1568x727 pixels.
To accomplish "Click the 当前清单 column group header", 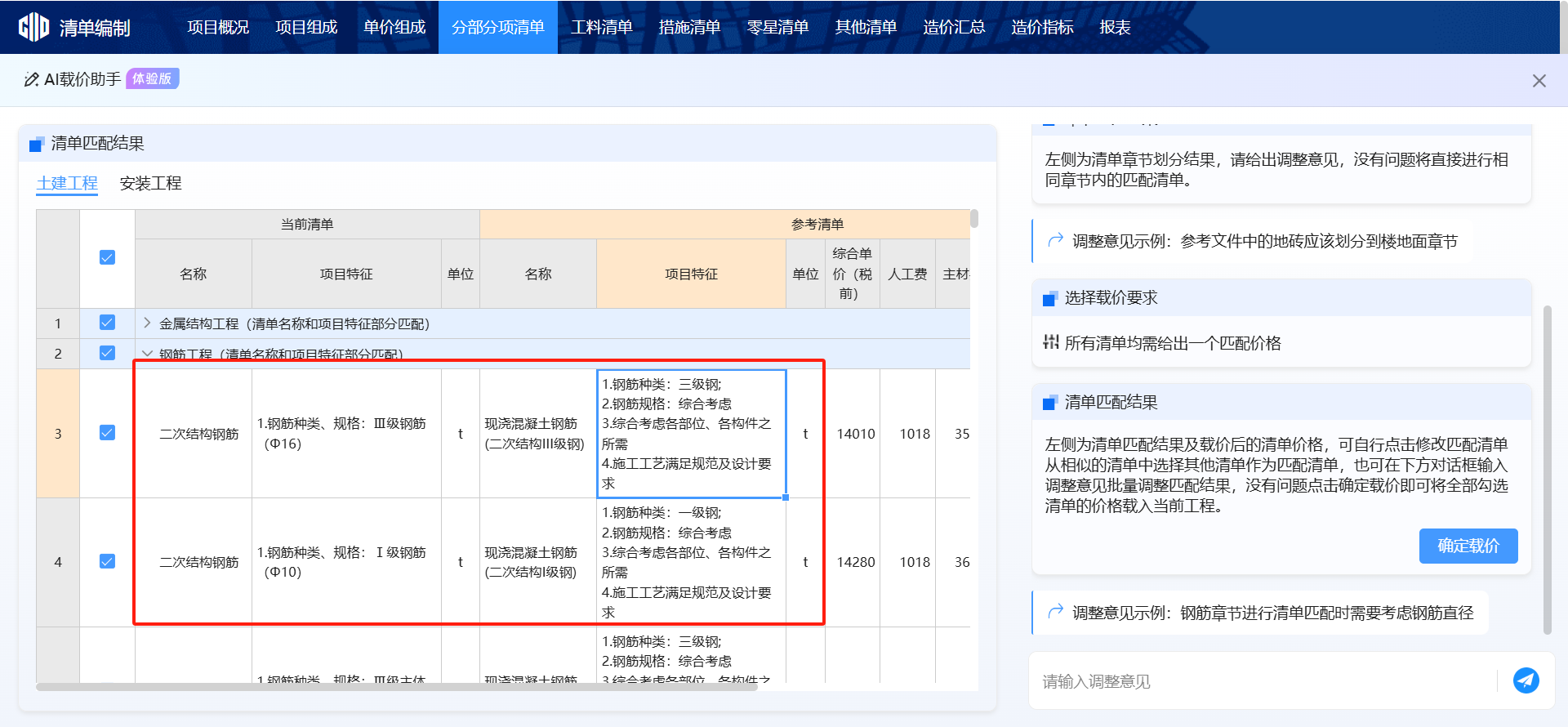I will [307, 224].
